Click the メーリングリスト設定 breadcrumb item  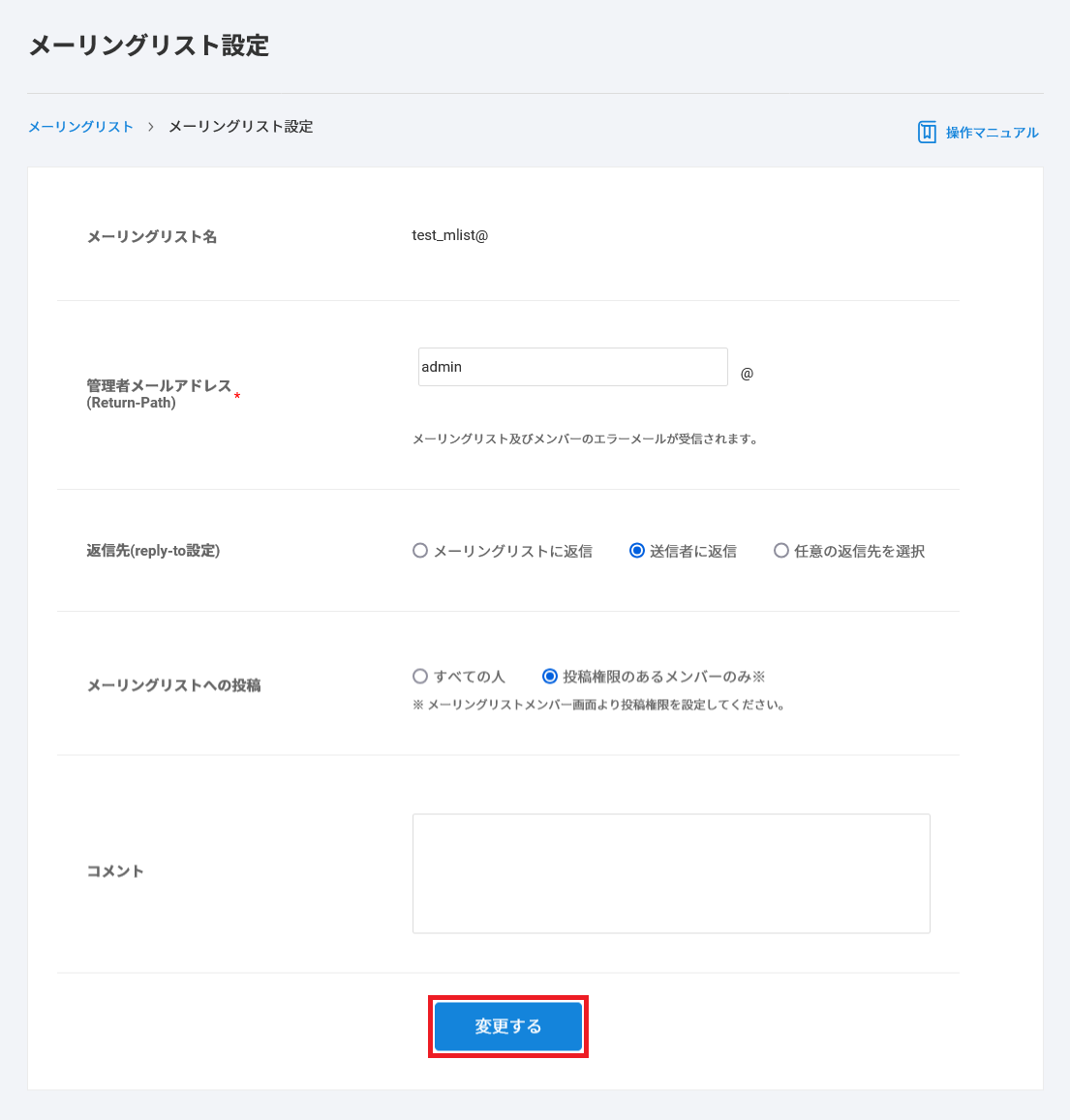coord(240,127)
